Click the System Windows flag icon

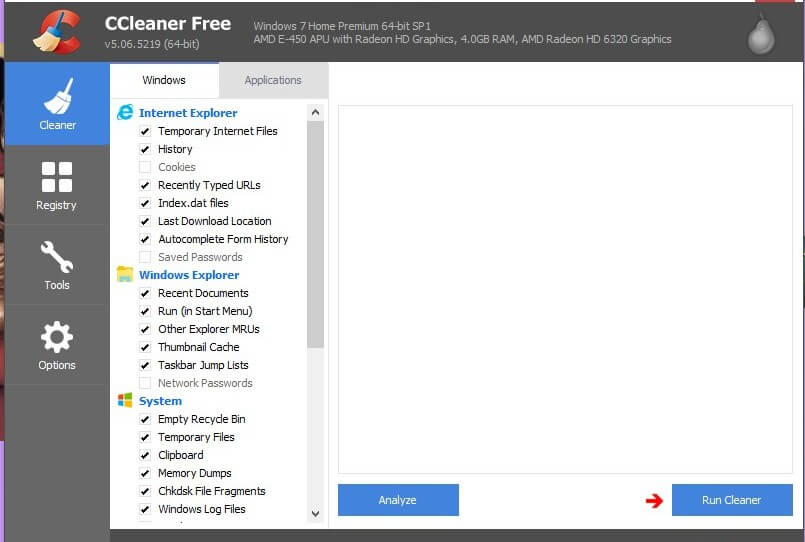click(x=125, y=400)
